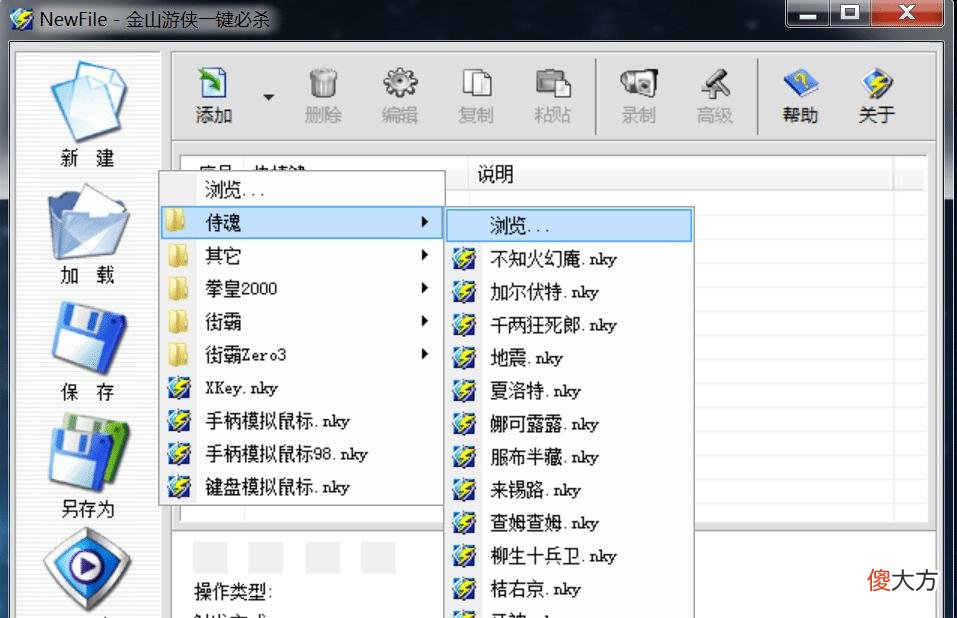957x618 pixels.
Task: Select 服布半藏.nky in the submenu
Action: [569, 456]
